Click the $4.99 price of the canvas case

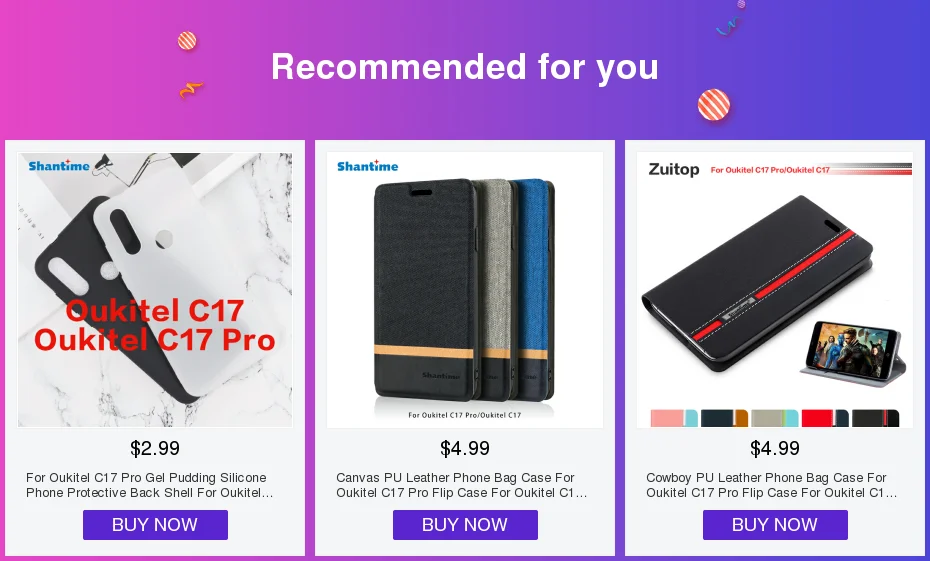click(x=465, y=448)
